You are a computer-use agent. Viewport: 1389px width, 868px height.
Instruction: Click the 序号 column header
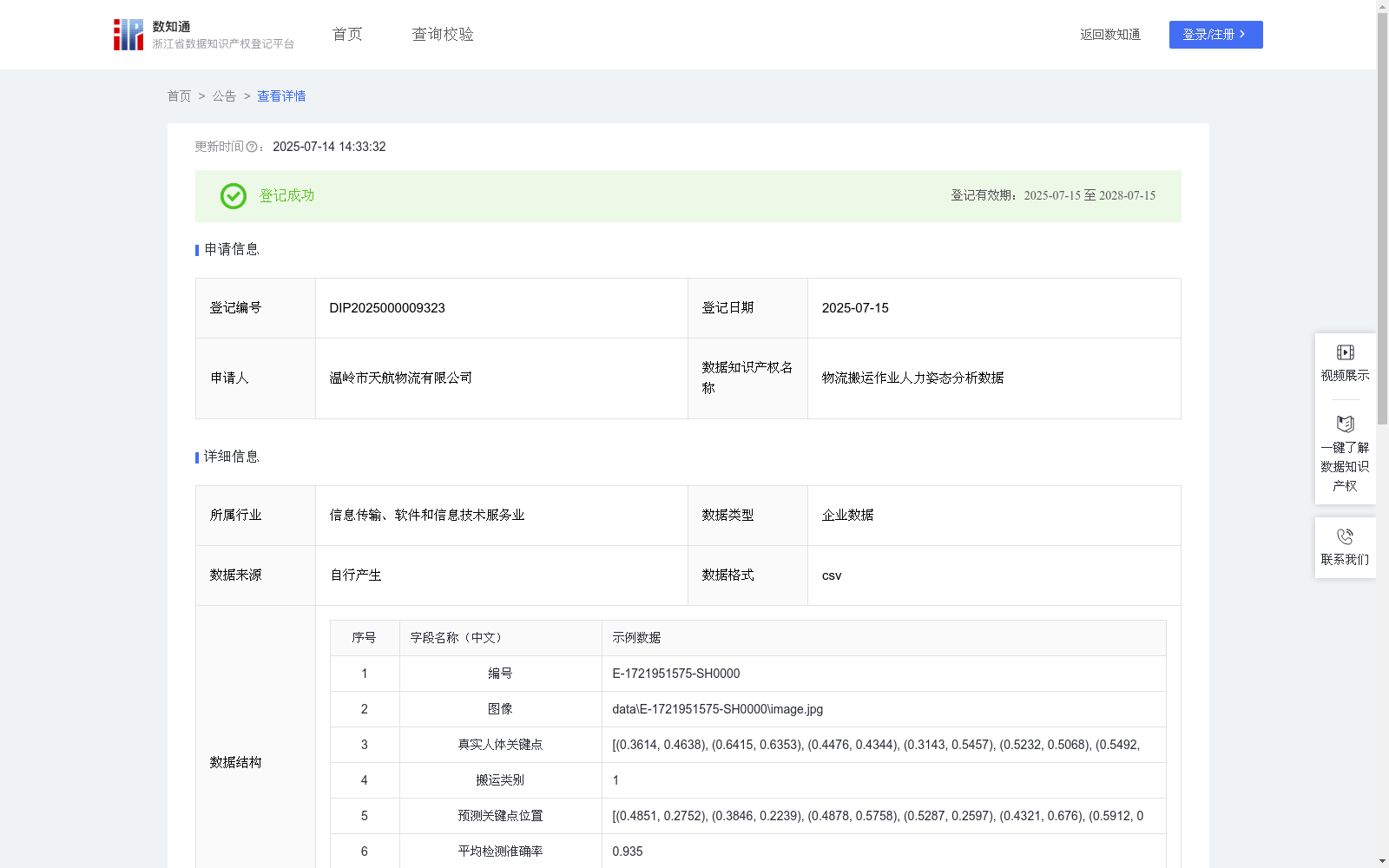coord(364,638)
